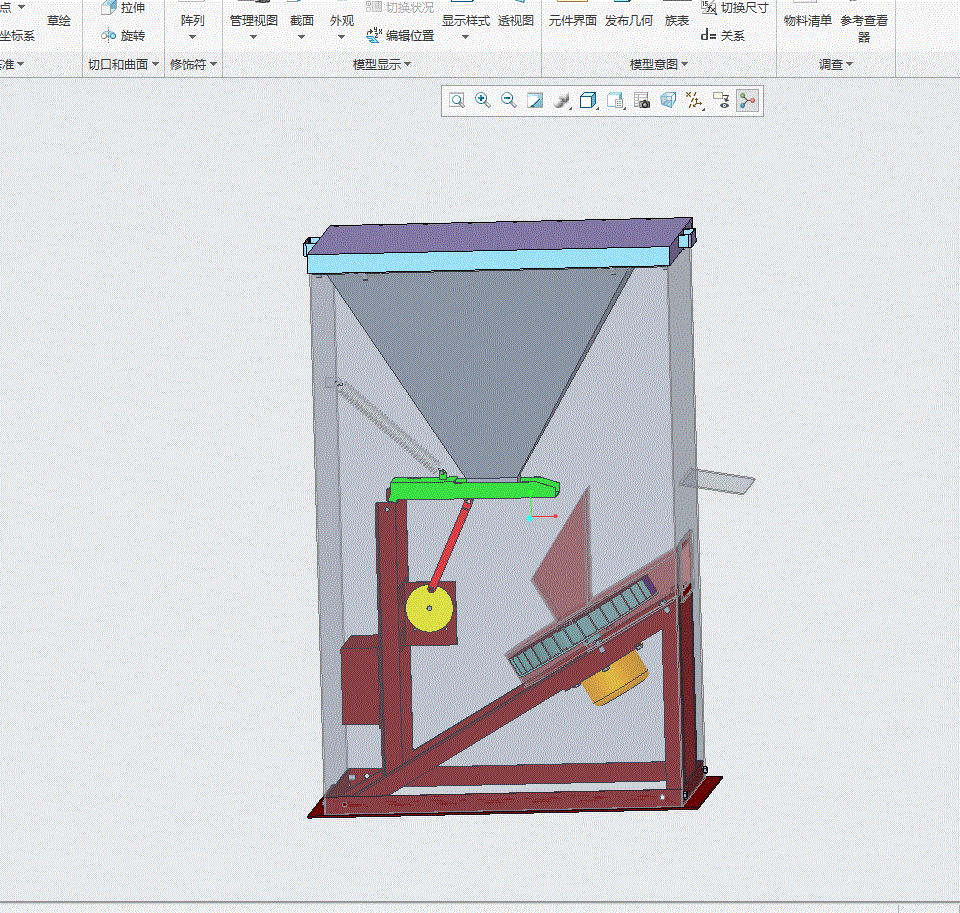Image resolution: width=960 pixels, height=913 pixels.
Task: Click the Repaint screen icon
Action: coord(534,100)
